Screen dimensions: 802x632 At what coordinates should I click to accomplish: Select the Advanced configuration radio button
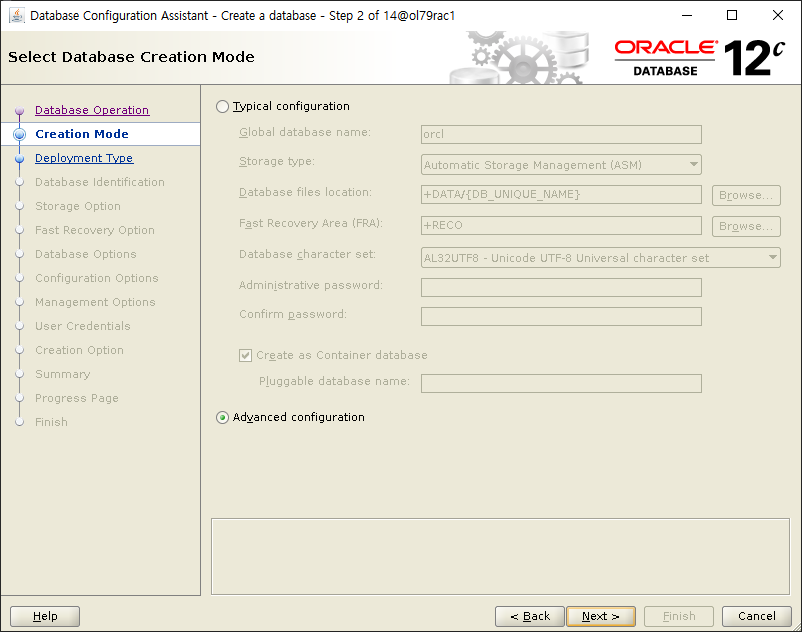tap(222, 417)
